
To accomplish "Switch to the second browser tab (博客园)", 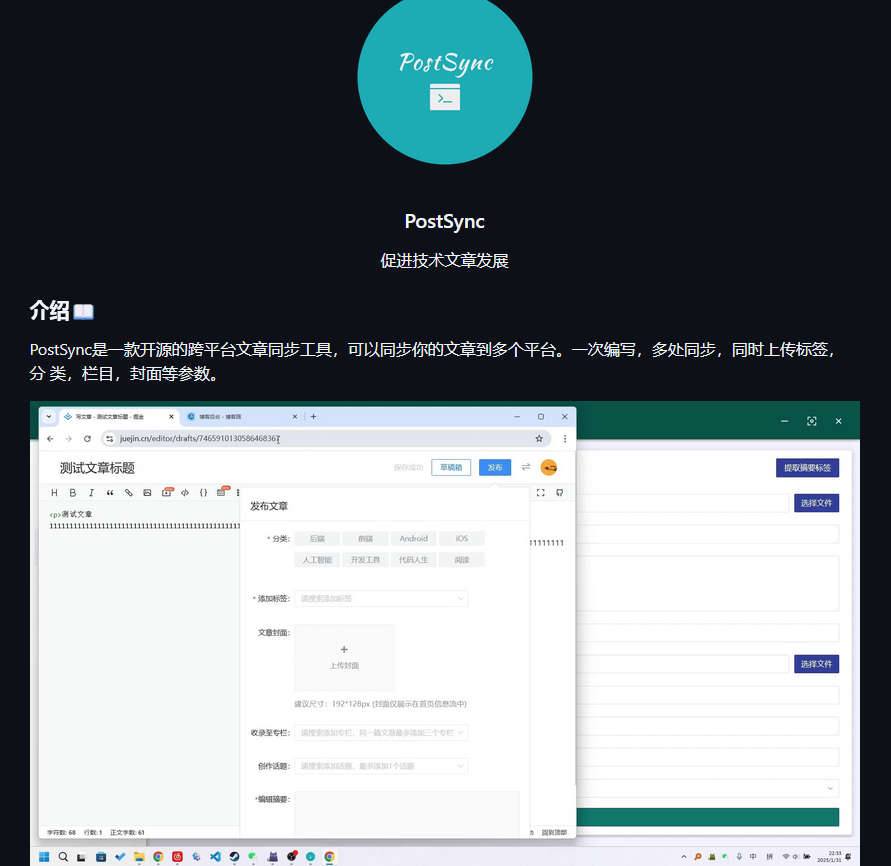I will coord(241,417).
